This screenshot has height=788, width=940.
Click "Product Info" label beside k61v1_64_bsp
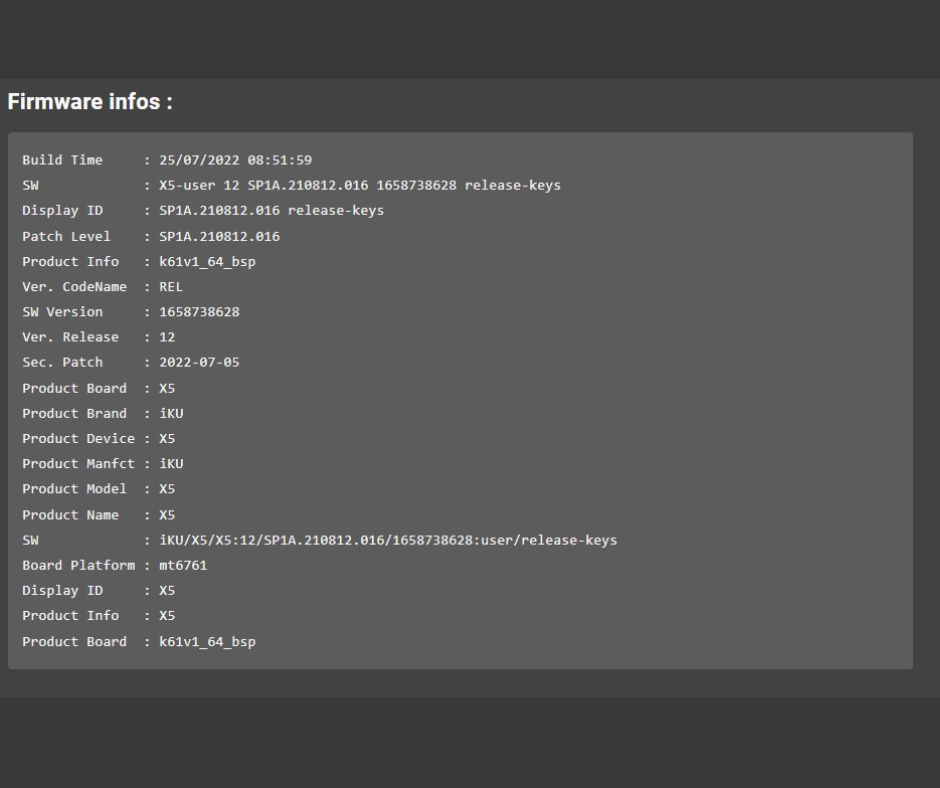[70, 261]
